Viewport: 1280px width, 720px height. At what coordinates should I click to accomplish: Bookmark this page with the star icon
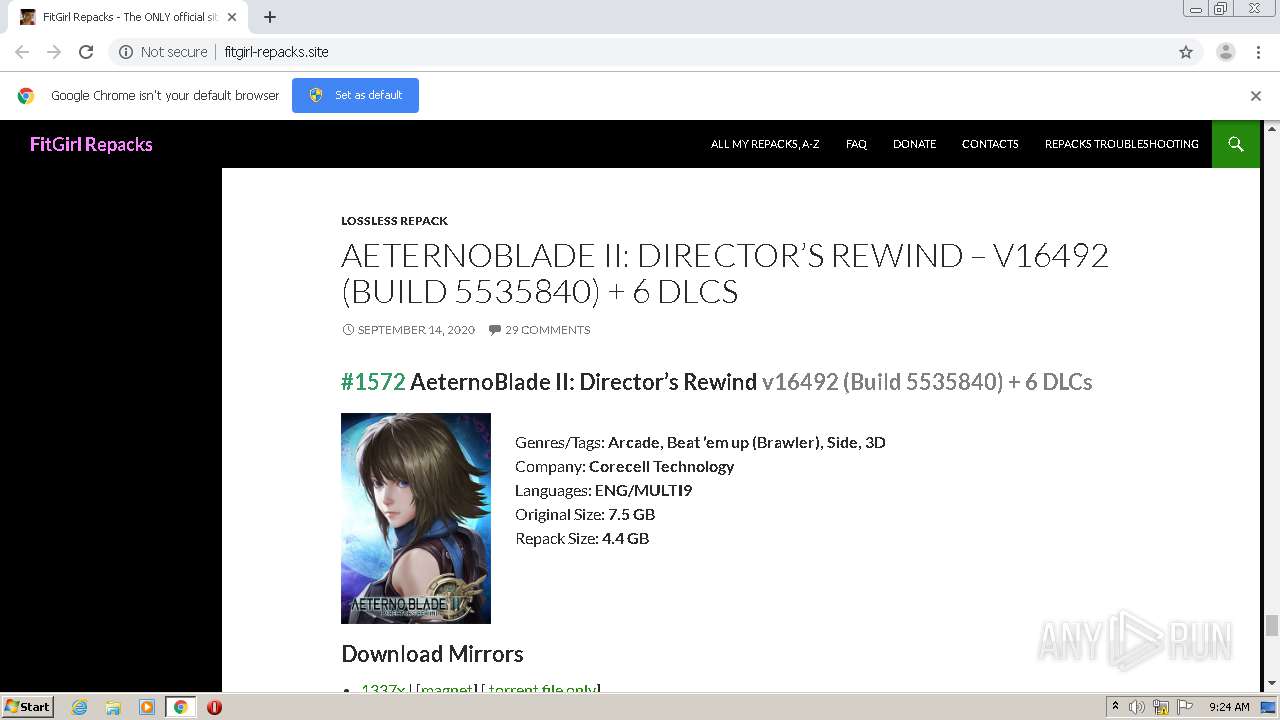click(1186, 52)
